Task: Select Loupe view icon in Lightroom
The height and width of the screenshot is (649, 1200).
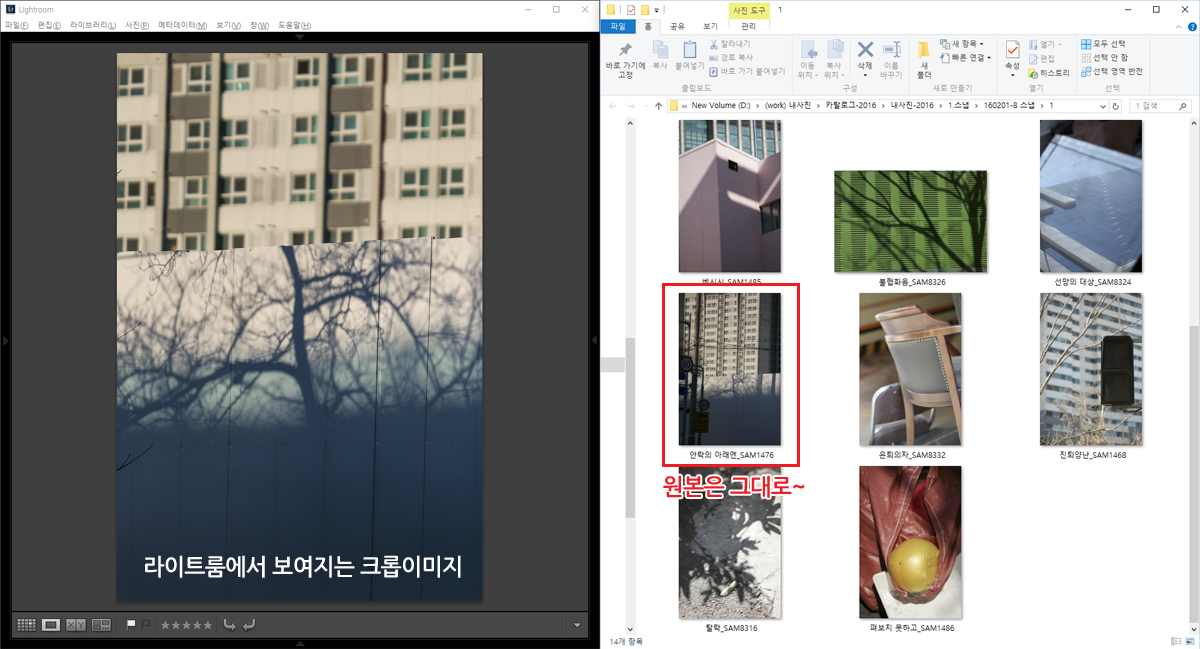Action: 51,625
